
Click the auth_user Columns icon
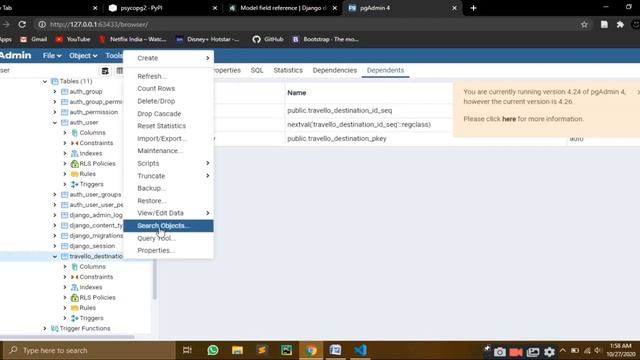[x=74, y=133]
